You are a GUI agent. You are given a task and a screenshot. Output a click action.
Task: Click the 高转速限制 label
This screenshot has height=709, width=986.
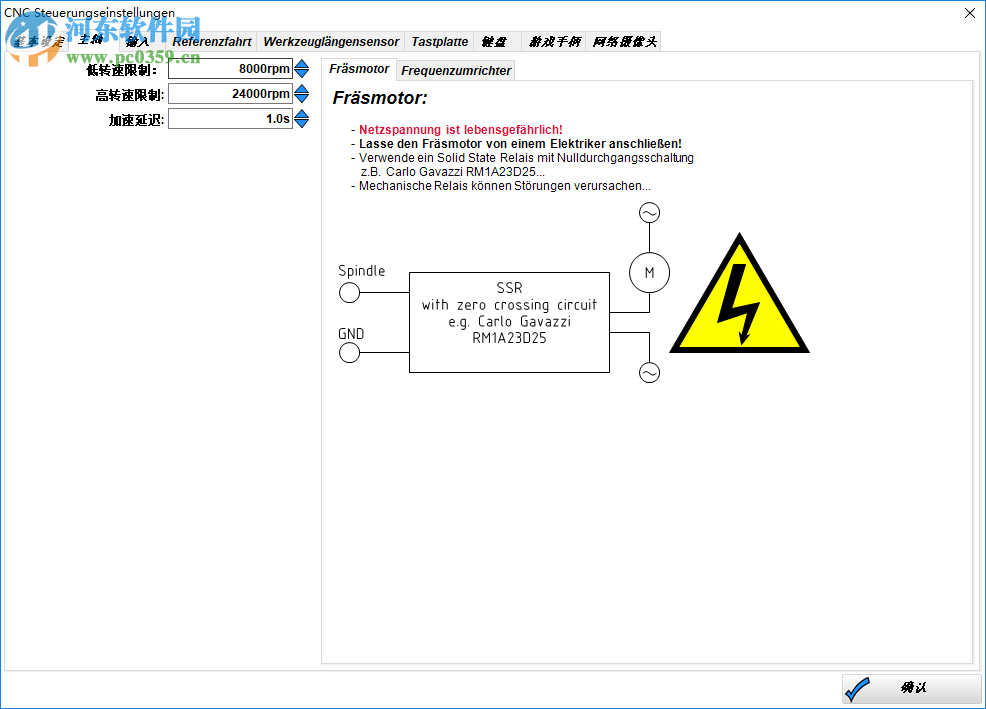coord(130,95)
